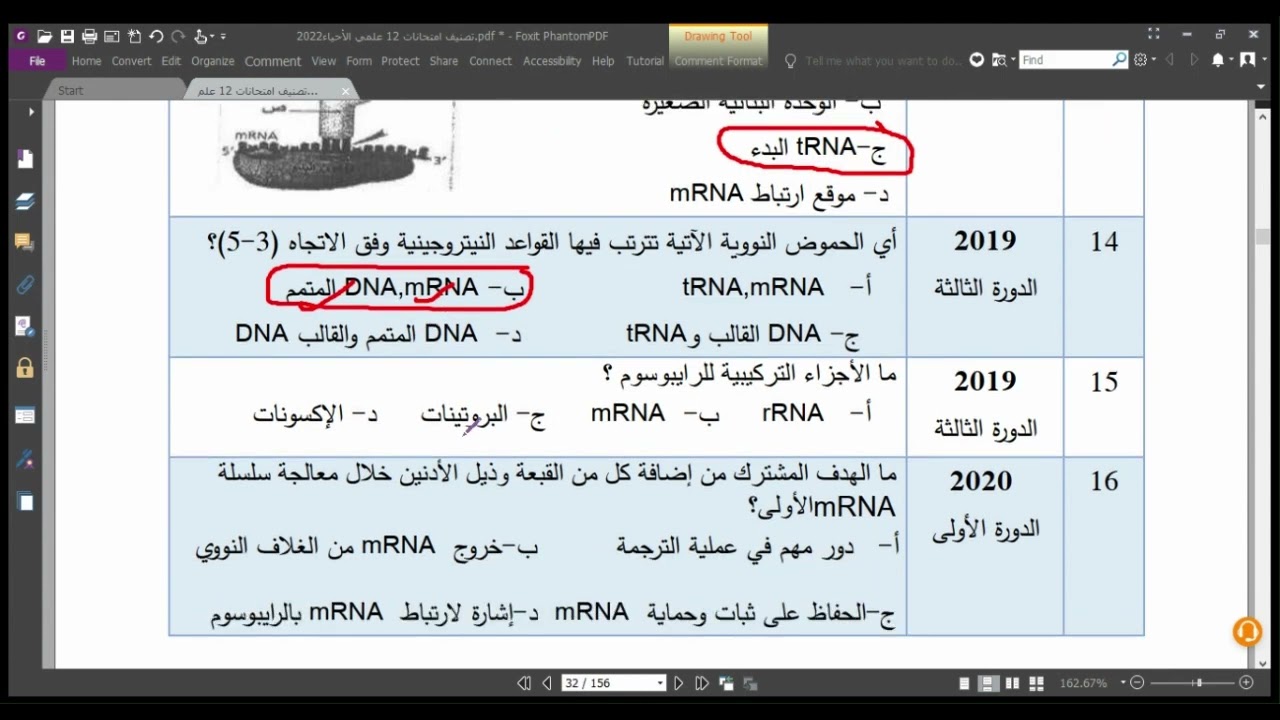Viewport: 1280px width, 720px height.
Task: Switch to continuous facing view
Action: pyautogui.click(x=1036, y=683)
